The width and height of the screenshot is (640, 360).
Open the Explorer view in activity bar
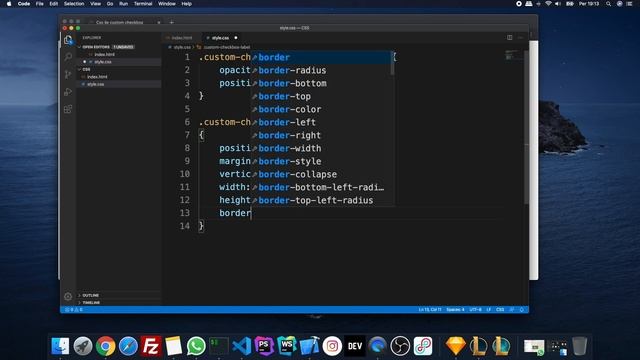68,40
